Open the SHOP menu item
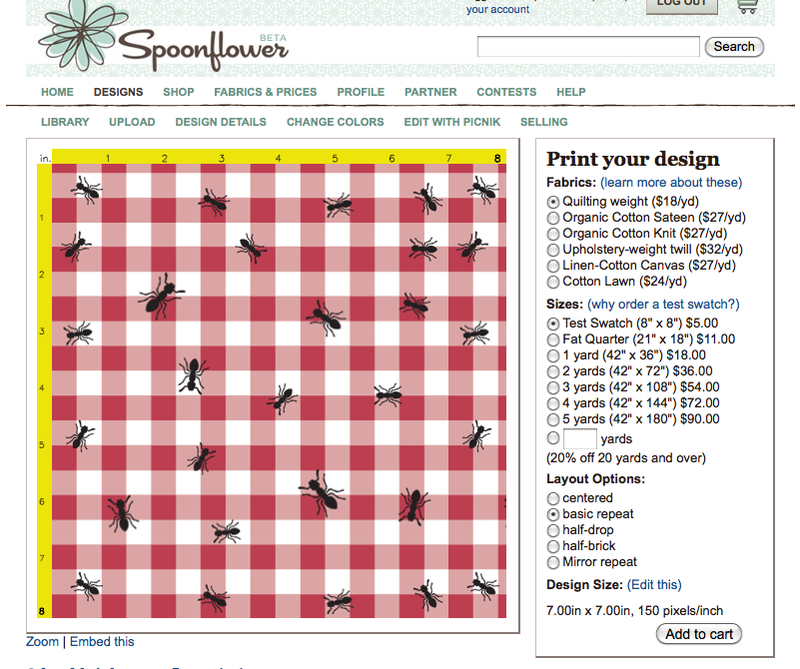The image size is (800, 669). pos(179,92)
